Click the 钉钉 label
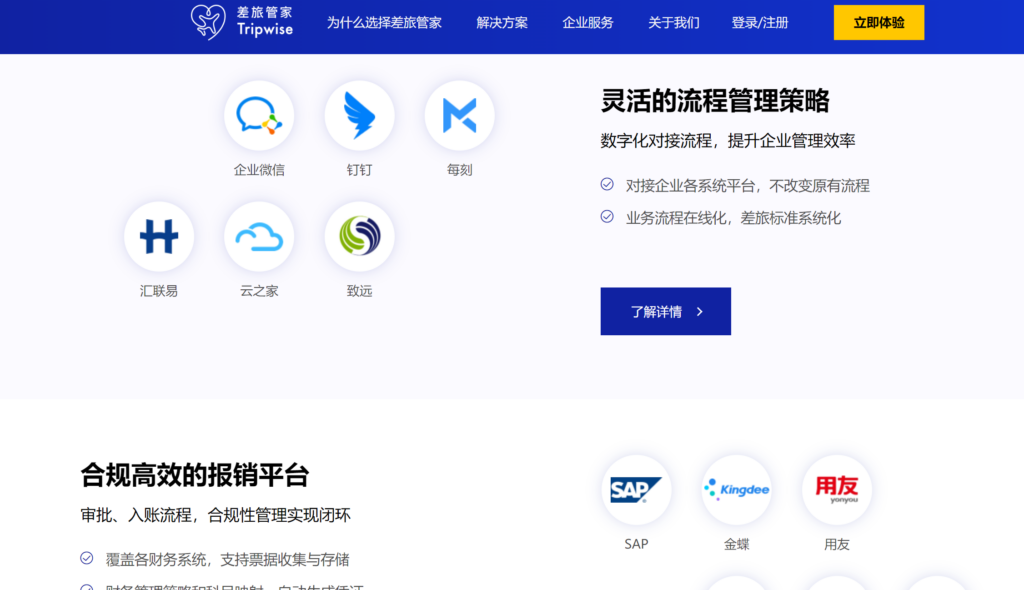1024x590 pixels. [359, 170]
